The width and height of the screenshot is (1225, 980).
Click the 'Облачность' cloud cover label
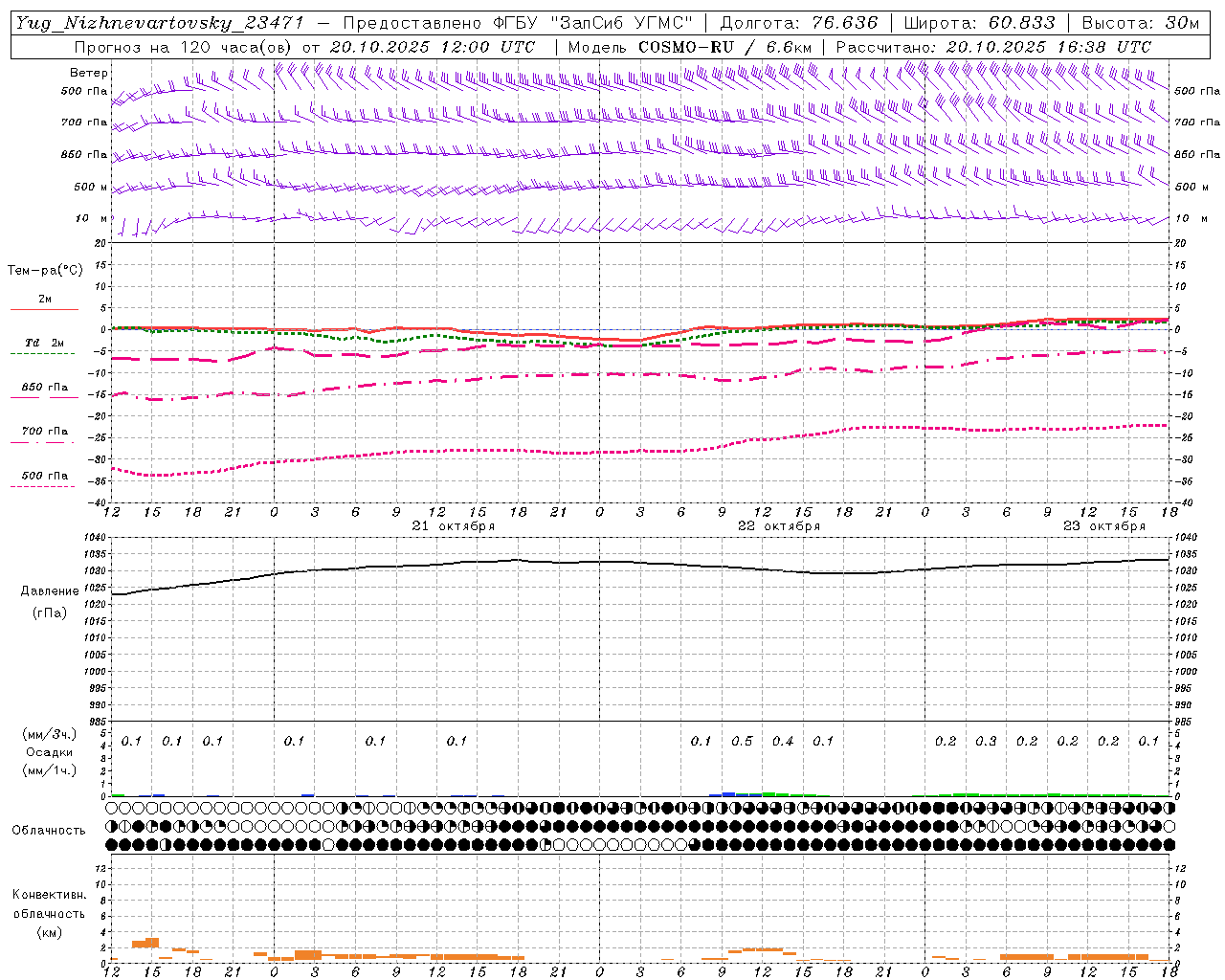click(x=49, y=830)
